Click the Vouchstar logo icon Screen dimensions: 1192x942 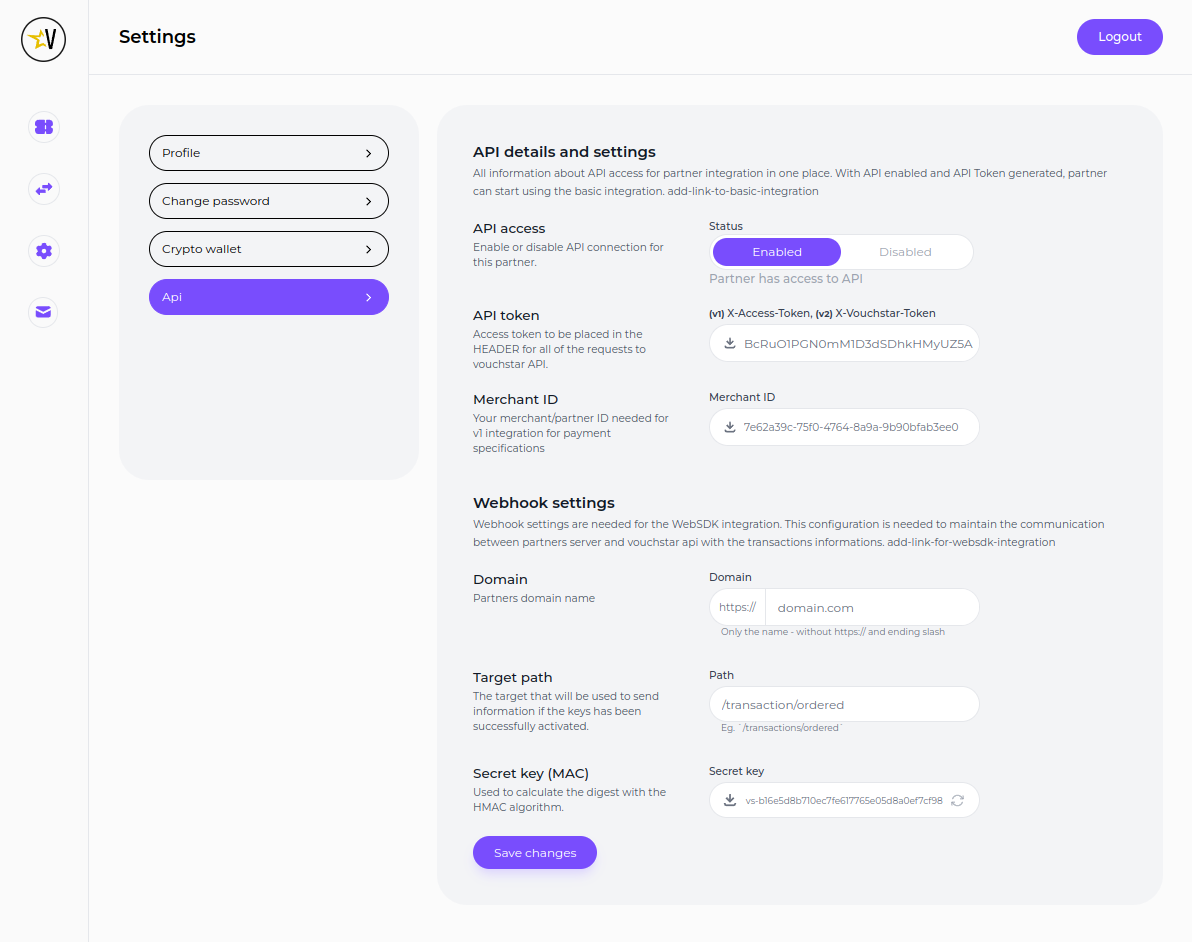pos(43,40)
